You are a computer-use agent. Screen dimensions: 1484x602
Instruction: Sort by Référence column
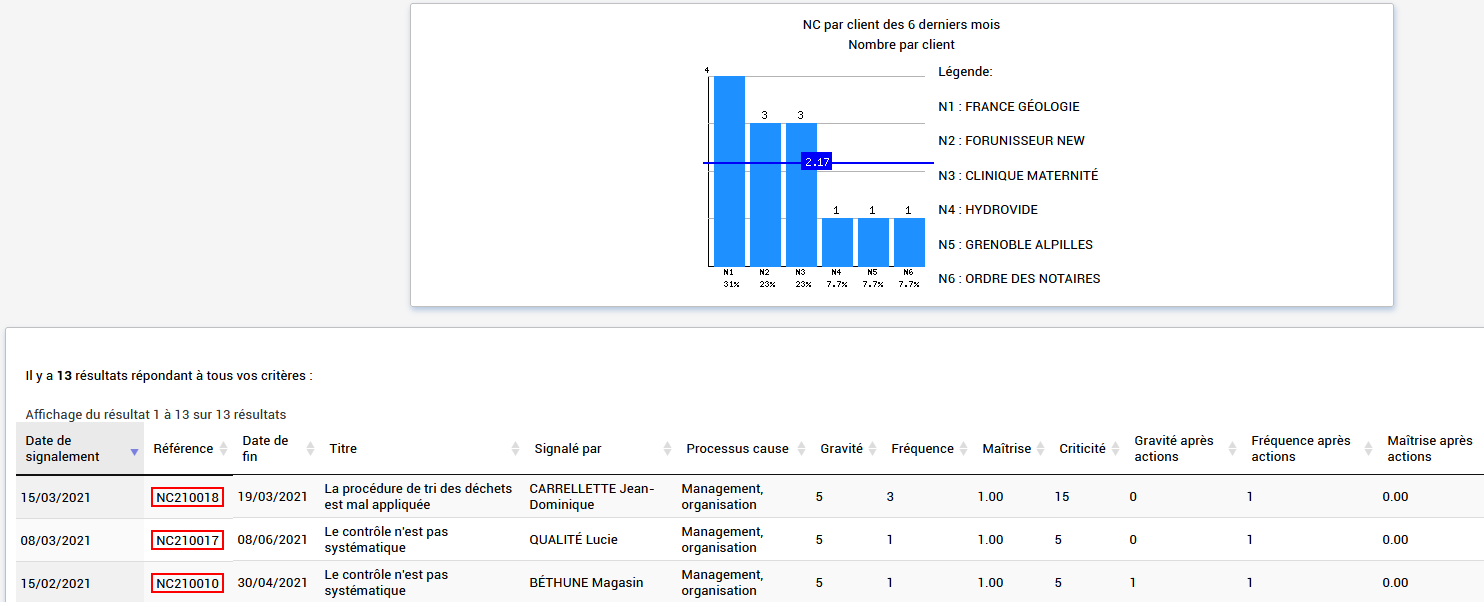[189, 448]
